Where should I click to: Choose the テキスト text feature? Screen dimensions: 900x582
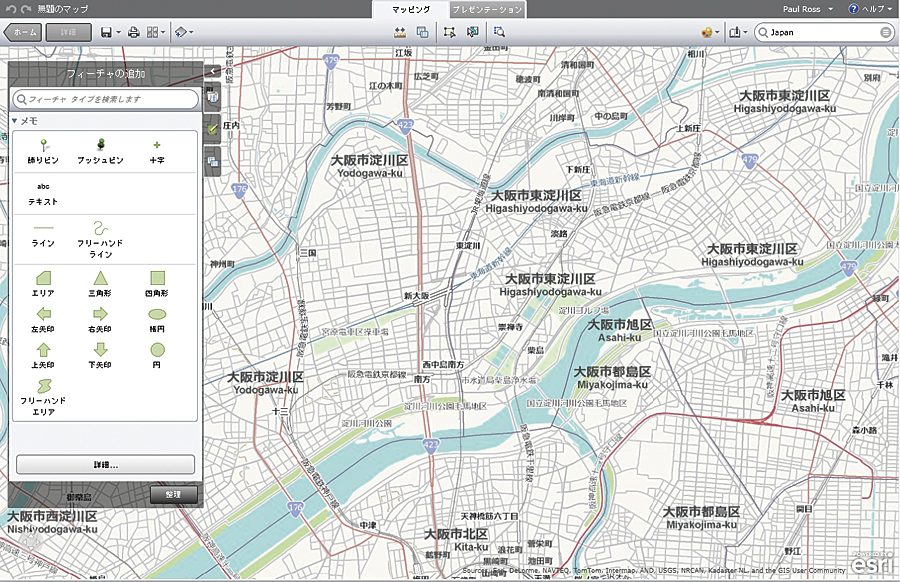pos(43,192)
